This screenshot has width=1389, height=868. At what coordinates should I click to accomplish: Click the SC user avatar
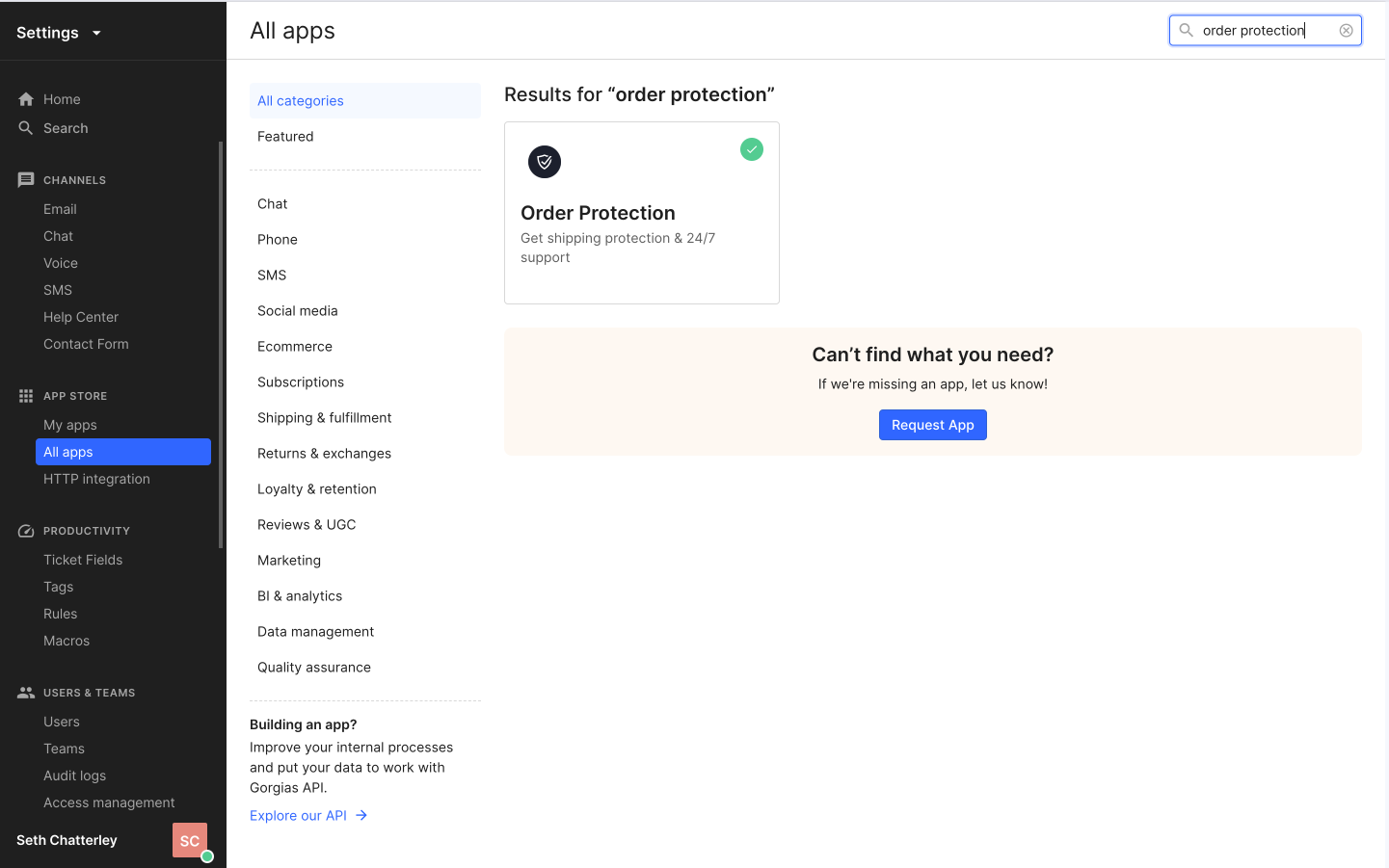tap(190, 840)
